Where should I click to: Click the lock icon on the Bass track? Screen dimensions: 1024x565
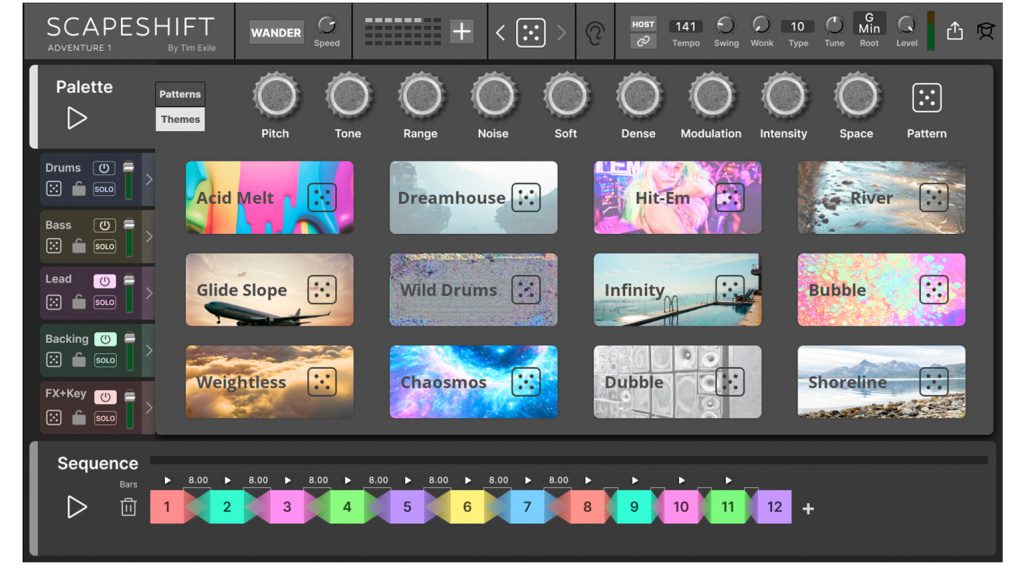[x=79, y=246]
